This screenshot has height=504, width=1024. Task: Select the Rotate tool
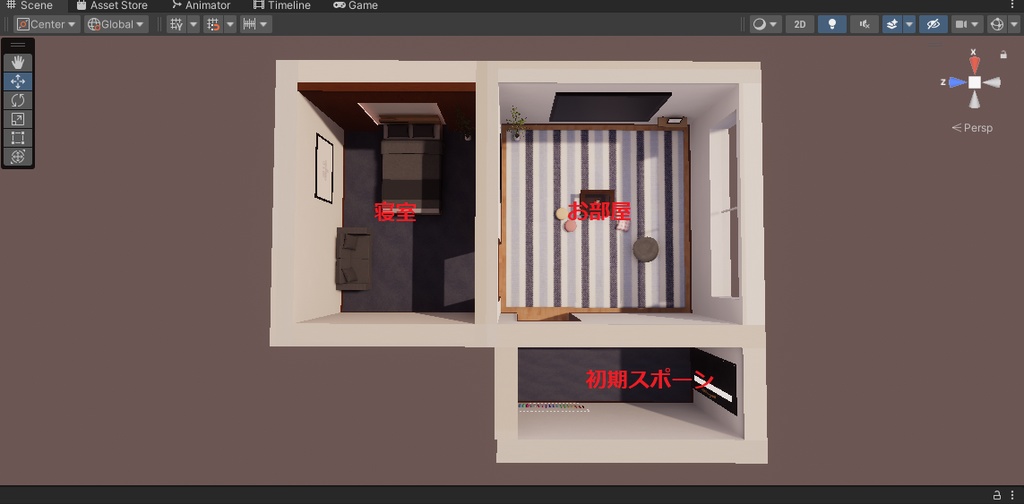18,101
